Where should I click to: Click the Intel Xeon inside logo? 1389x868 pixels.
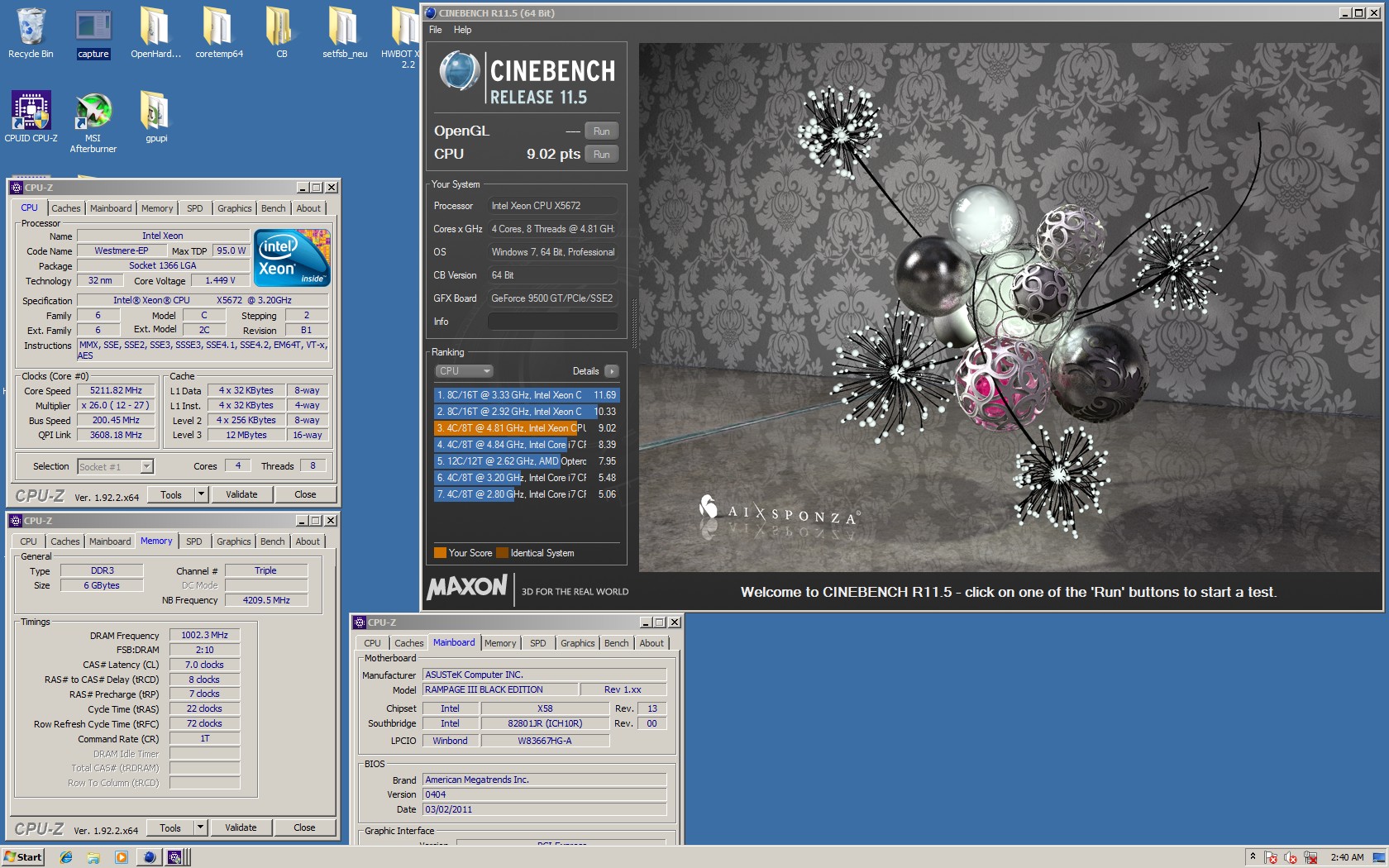[x=293, y=257]
